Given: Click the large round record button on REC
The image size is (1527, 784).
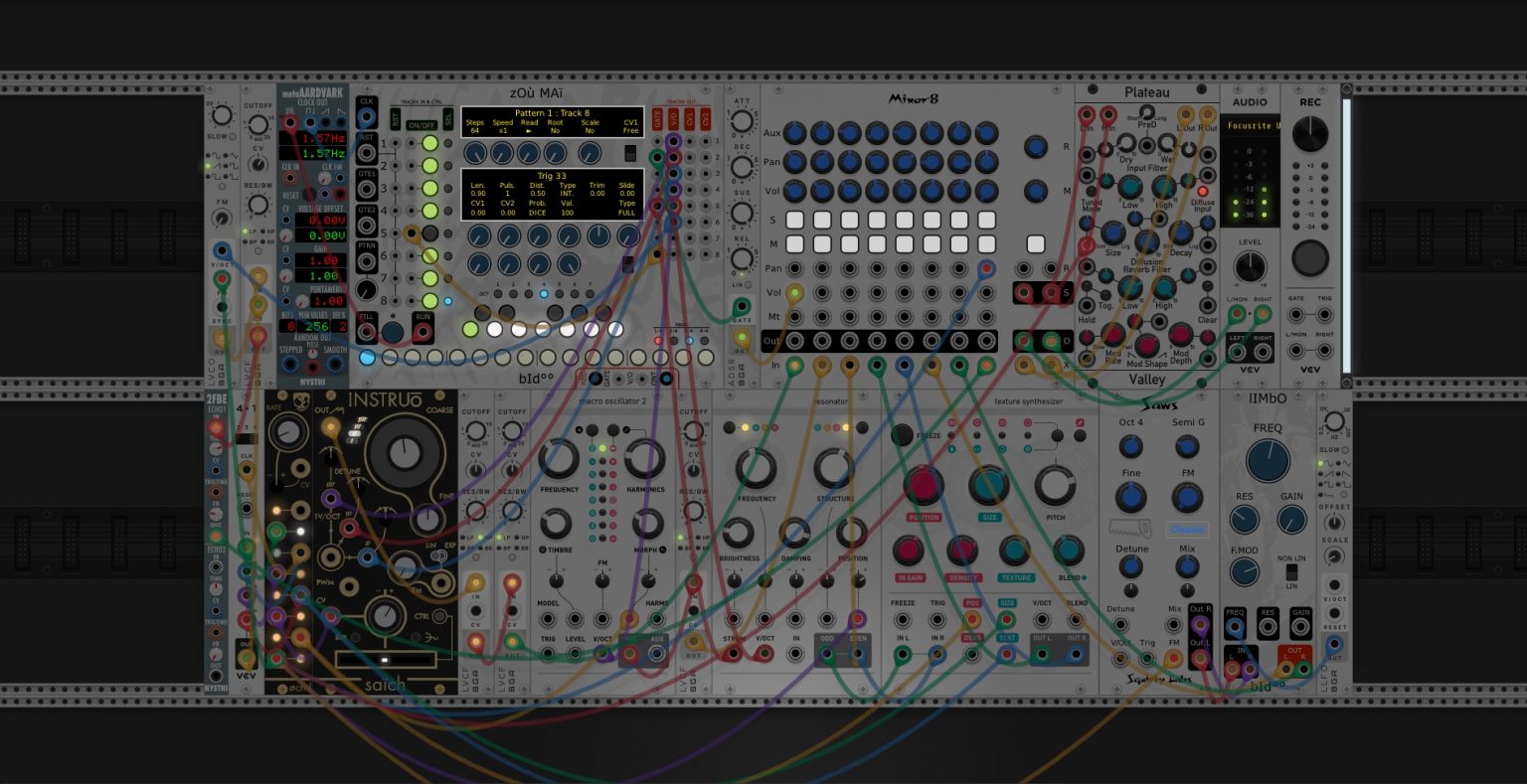Looking at the screenshot, I should tap(1309, 257).
